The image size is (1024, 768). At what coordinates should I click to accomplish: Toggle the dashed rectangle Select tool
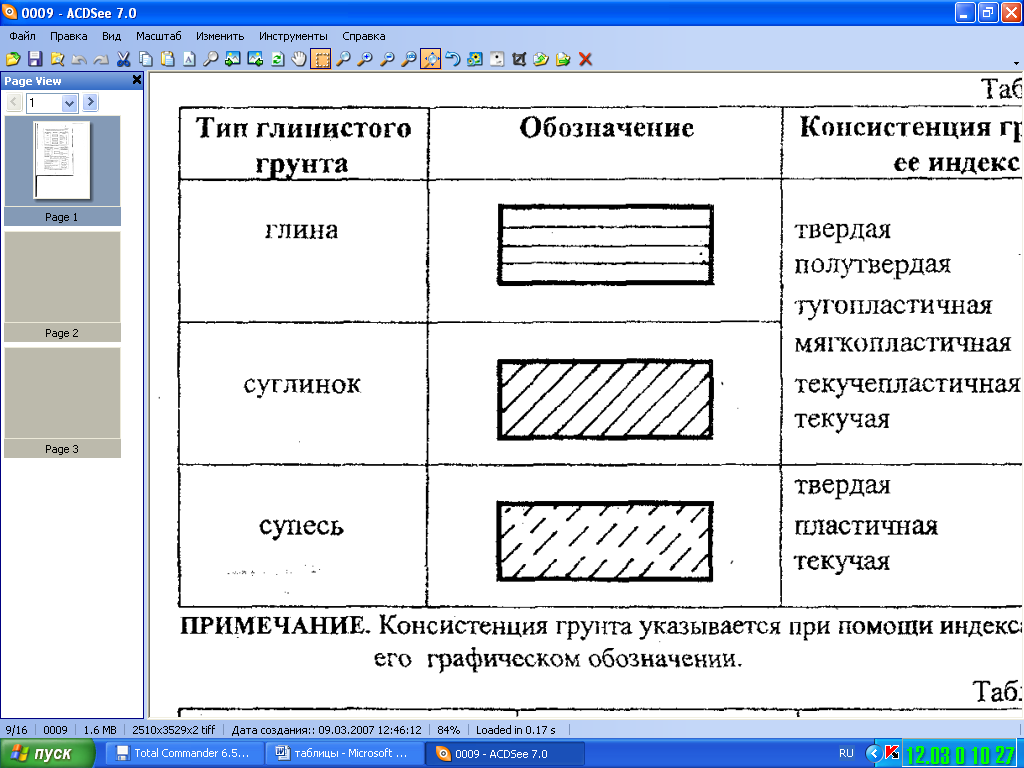pyautogui.click(x=321, y=59)
